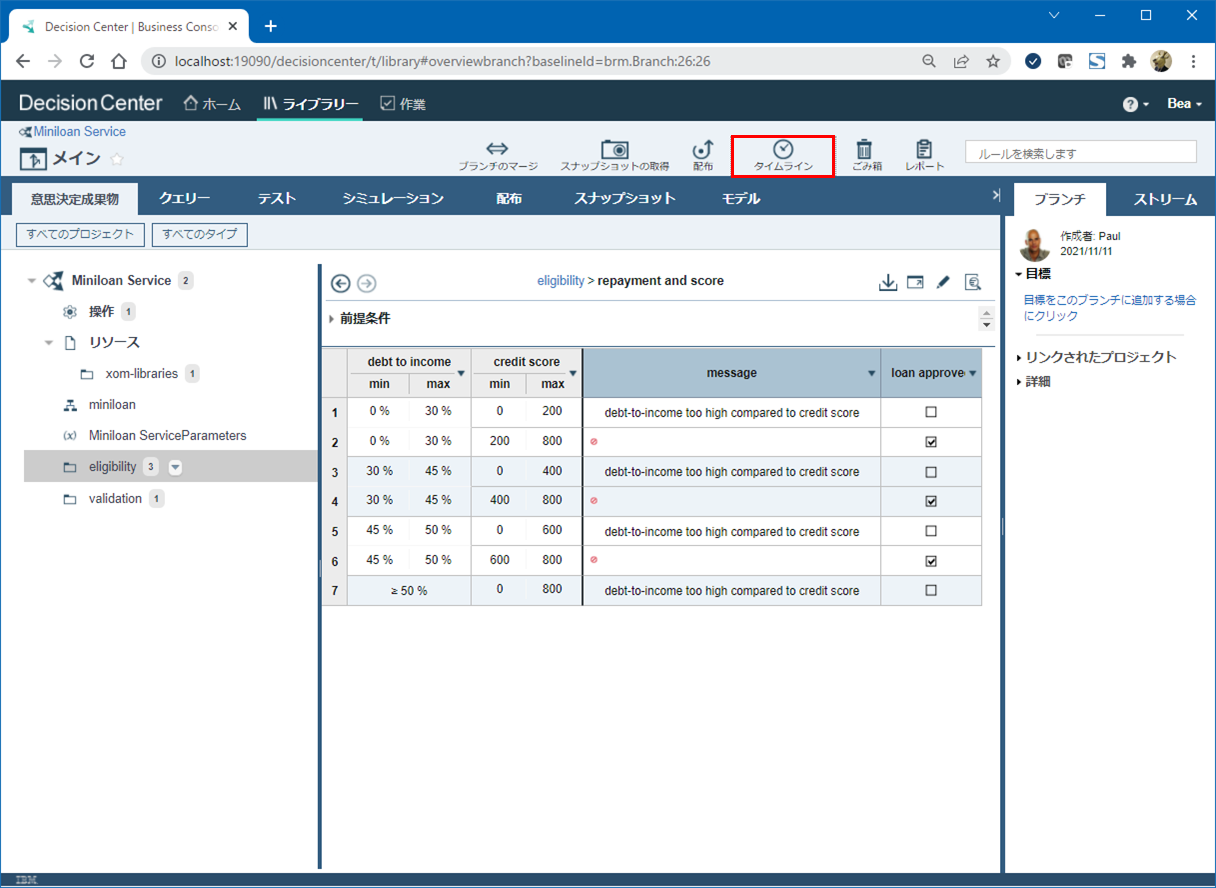This screenshot has width=1216, height=888.
Task: Switch to the テスト tab
Action: [277, 198]
